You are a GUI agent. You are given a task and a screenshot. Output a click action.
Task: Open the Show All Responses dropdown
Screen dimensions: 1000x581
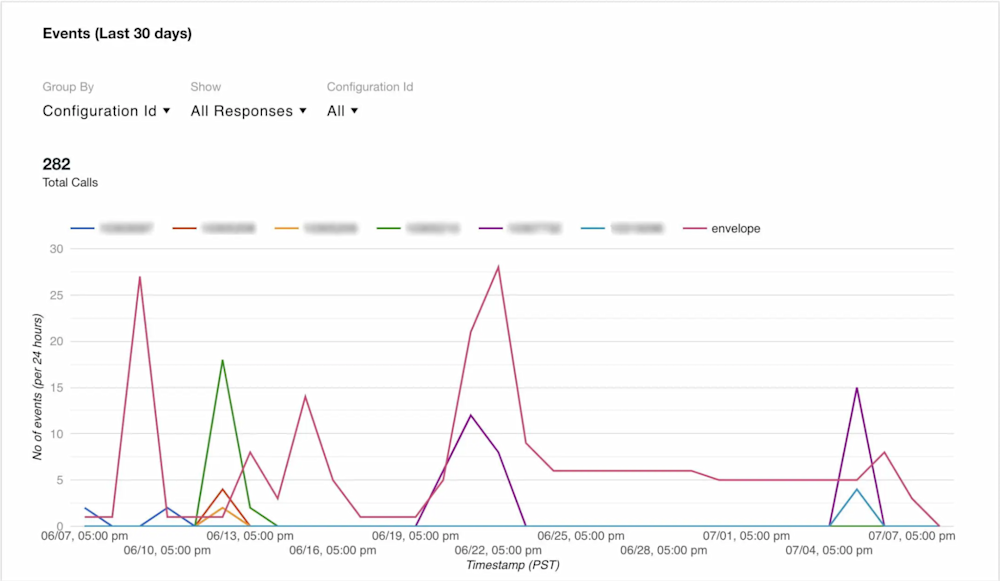pyautogui.click(x=248, y=110)
